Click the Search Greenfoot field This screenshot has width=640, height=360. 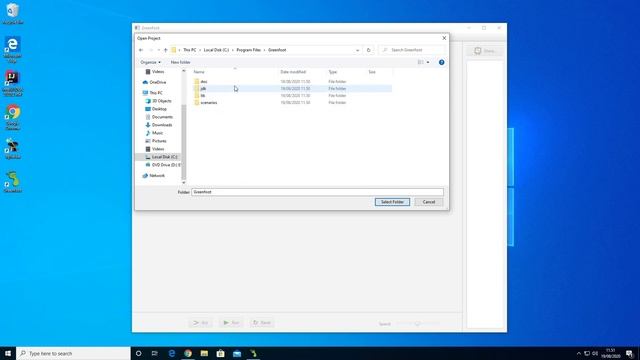pos(411,50)
